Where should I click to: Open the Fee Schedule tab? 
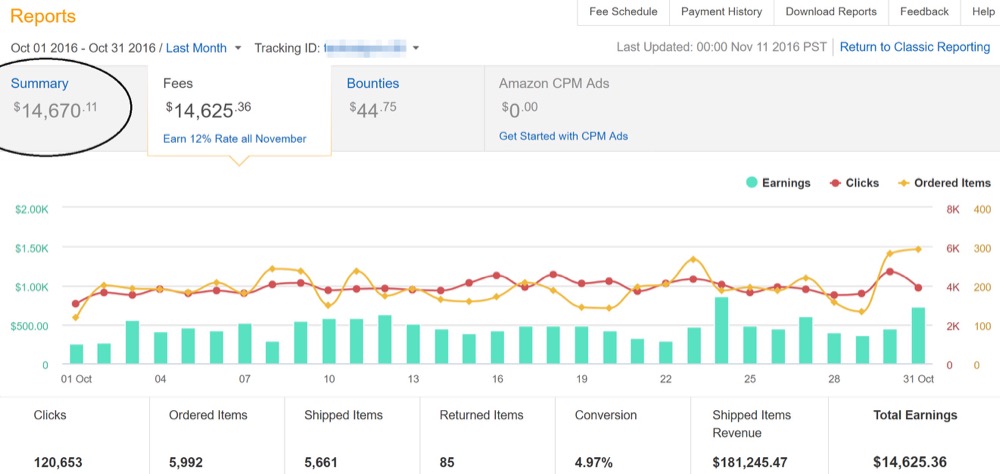[x=623, y=12]
